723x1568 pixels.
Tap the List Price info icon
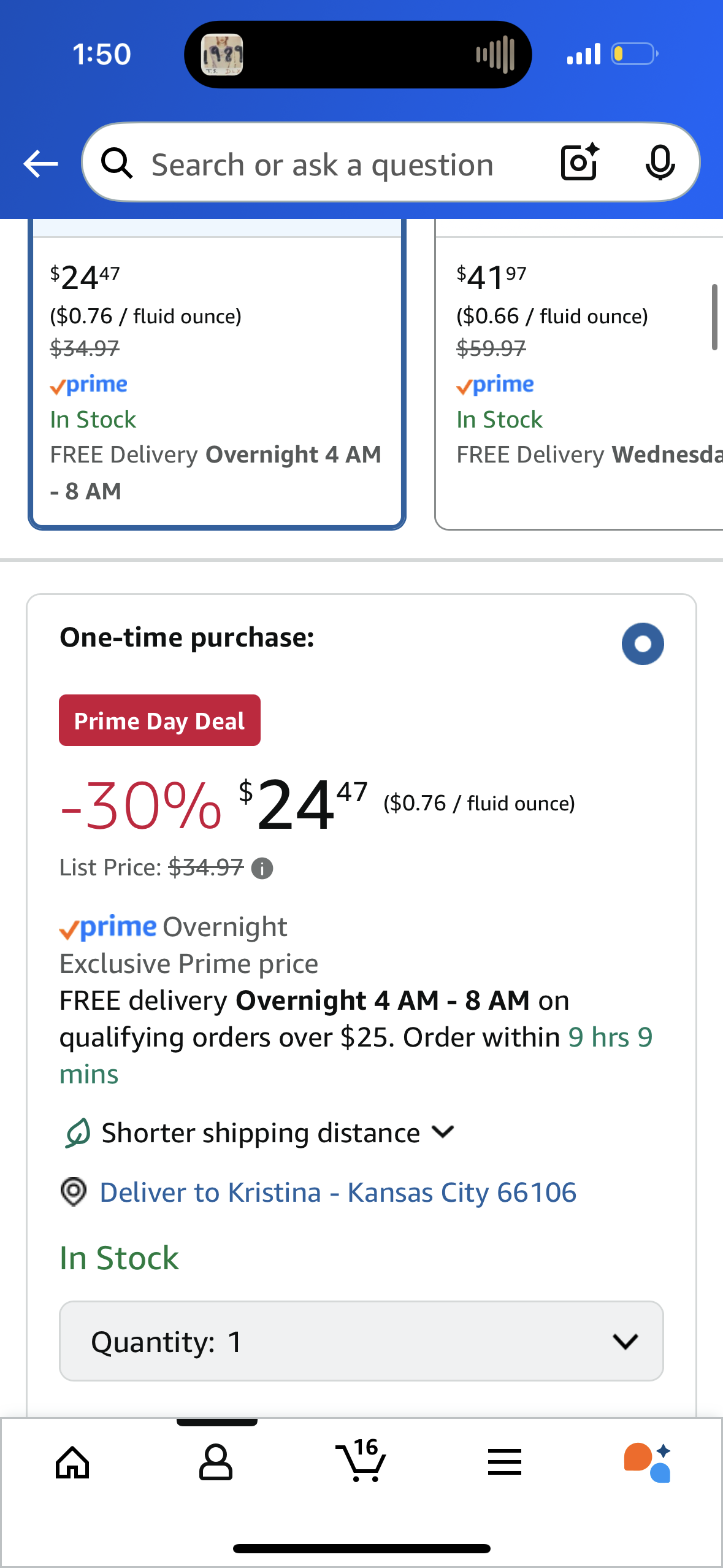(x=262, y=868)
